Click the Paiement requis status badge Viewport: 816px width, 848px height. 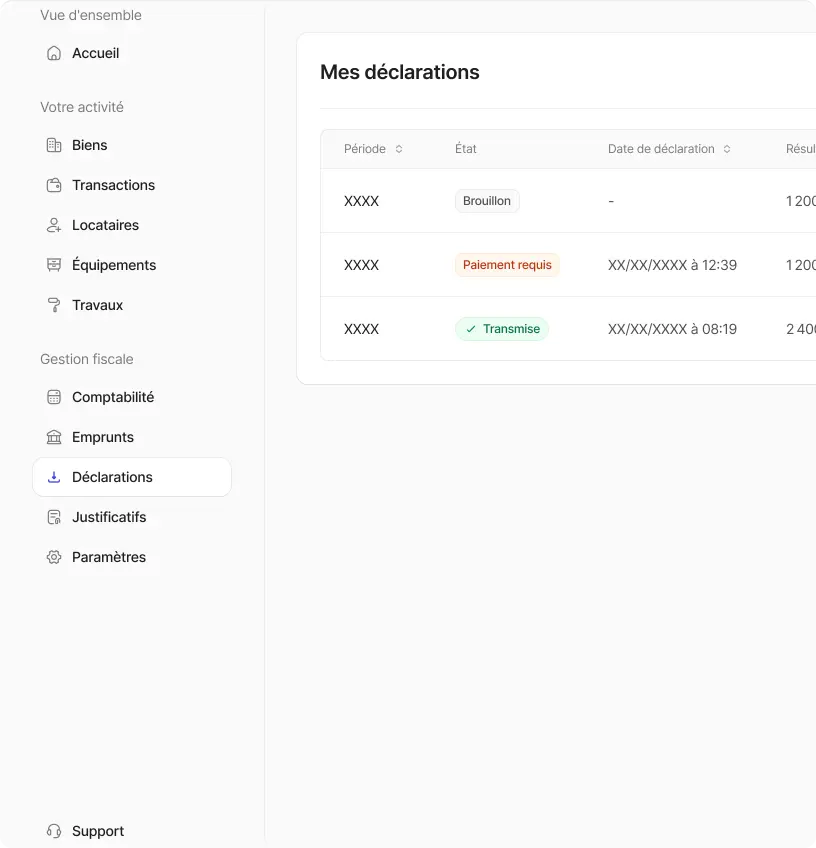pos(507,264)
